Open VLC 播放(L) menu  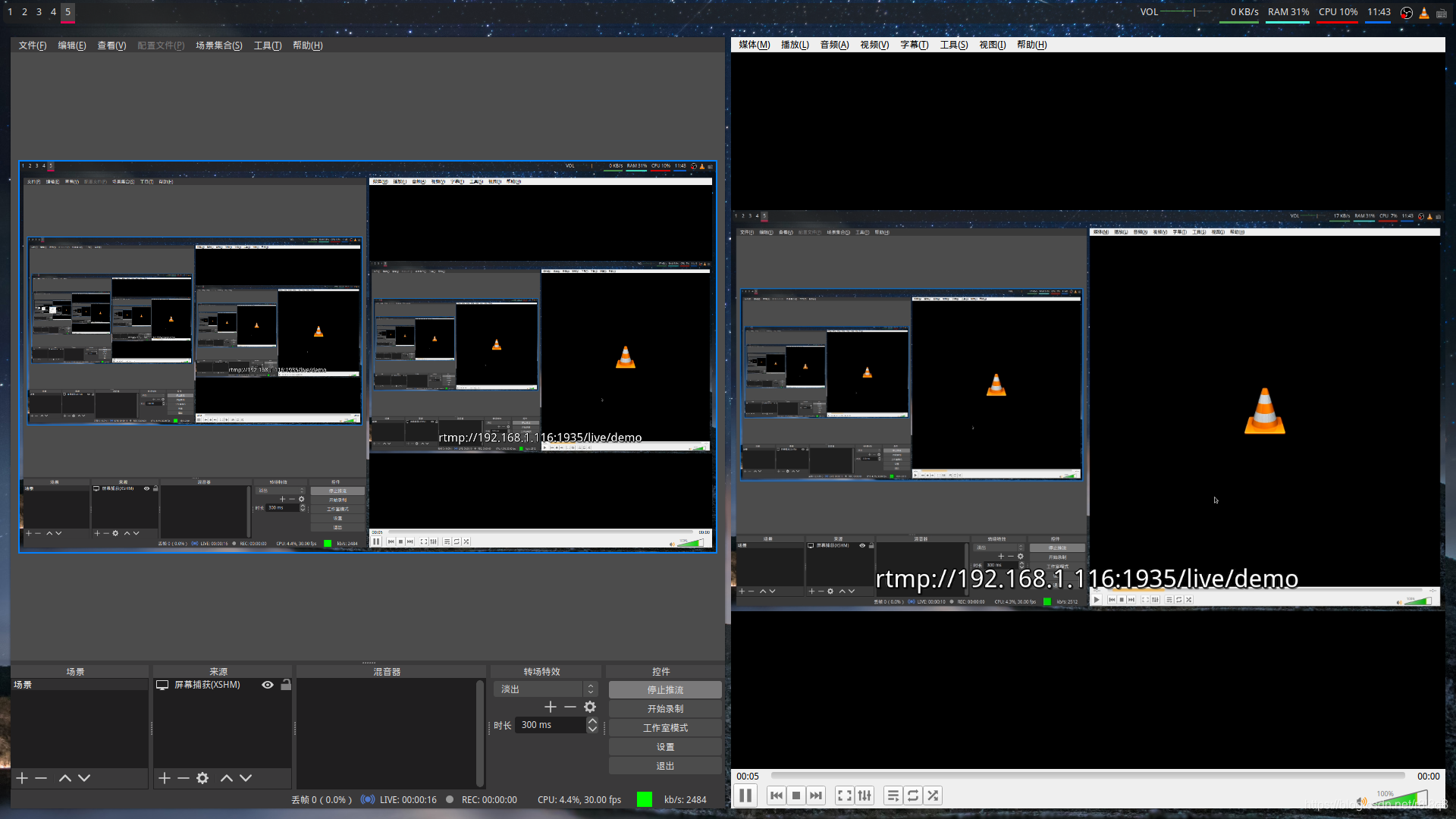tap(795, 45)
